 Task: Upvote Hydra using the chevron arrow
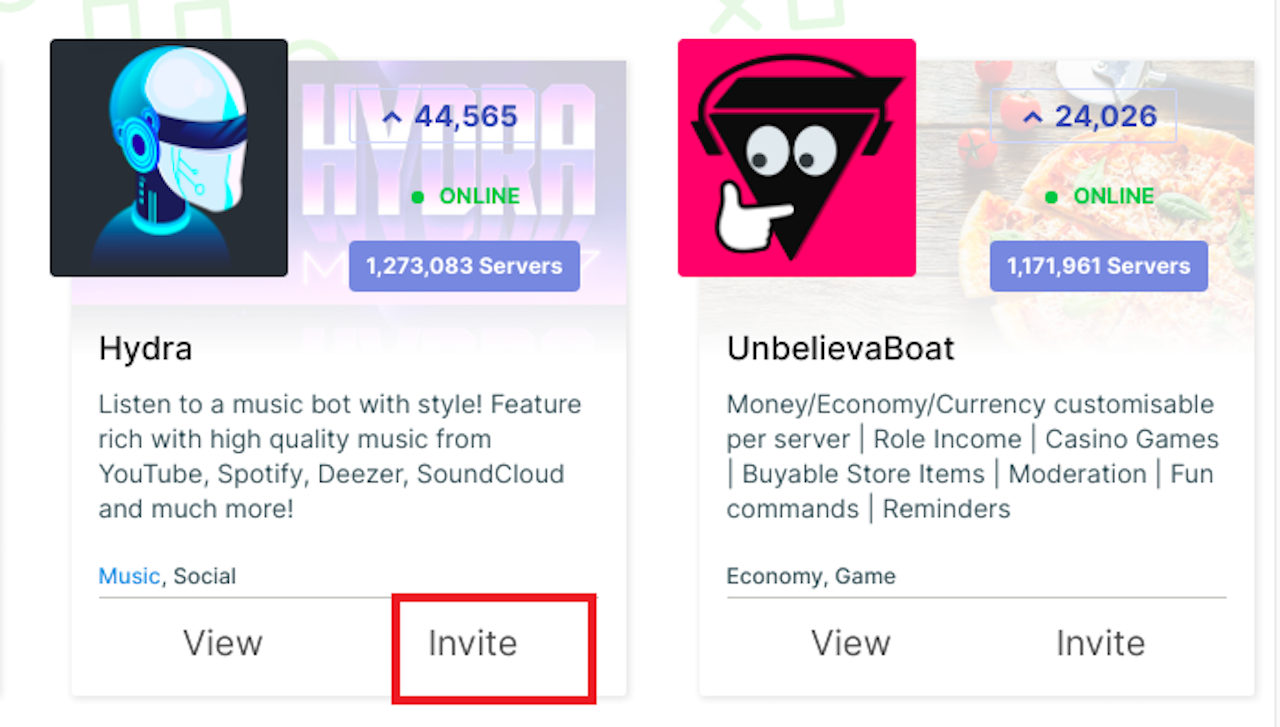(x=392, y=116)
